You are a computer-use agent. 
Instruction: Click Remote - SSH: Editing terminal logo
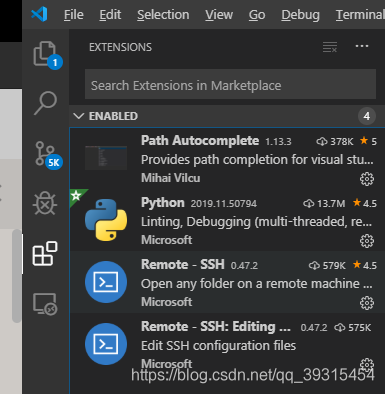click(x=106, y=344)
